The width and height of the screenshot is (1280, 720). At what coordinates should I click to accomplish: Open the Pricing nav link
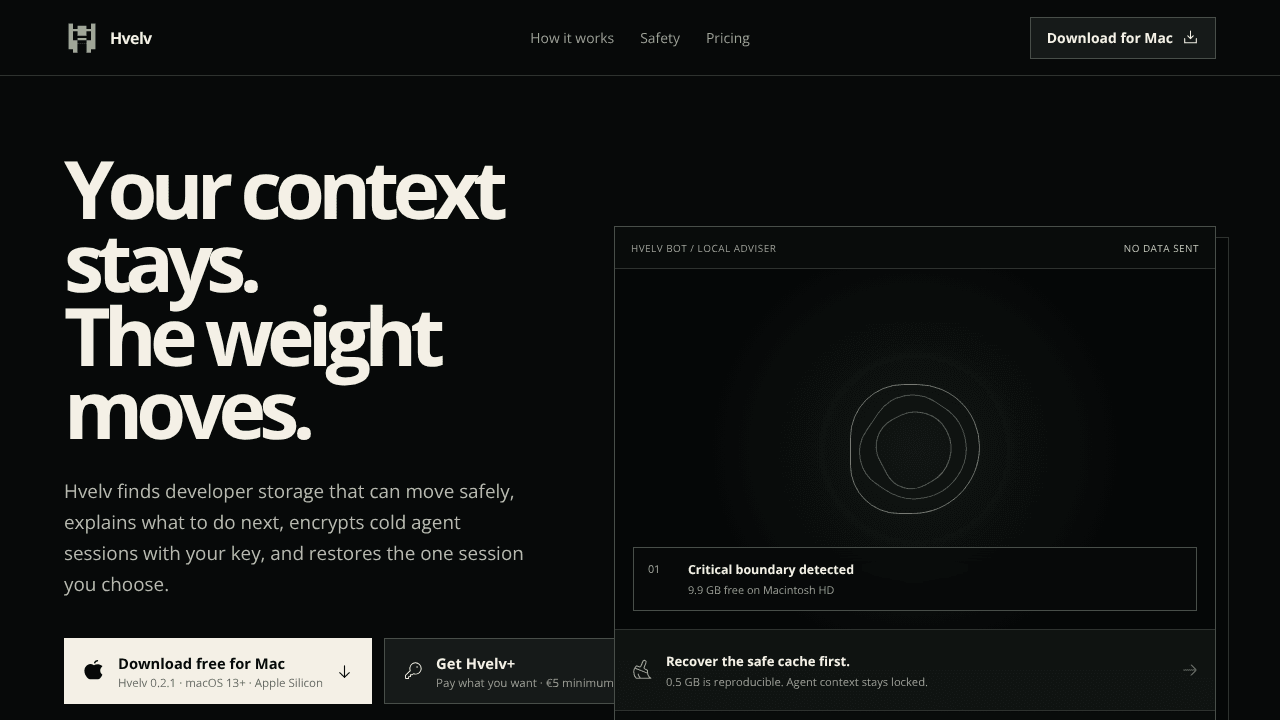(x=728, y=38)
